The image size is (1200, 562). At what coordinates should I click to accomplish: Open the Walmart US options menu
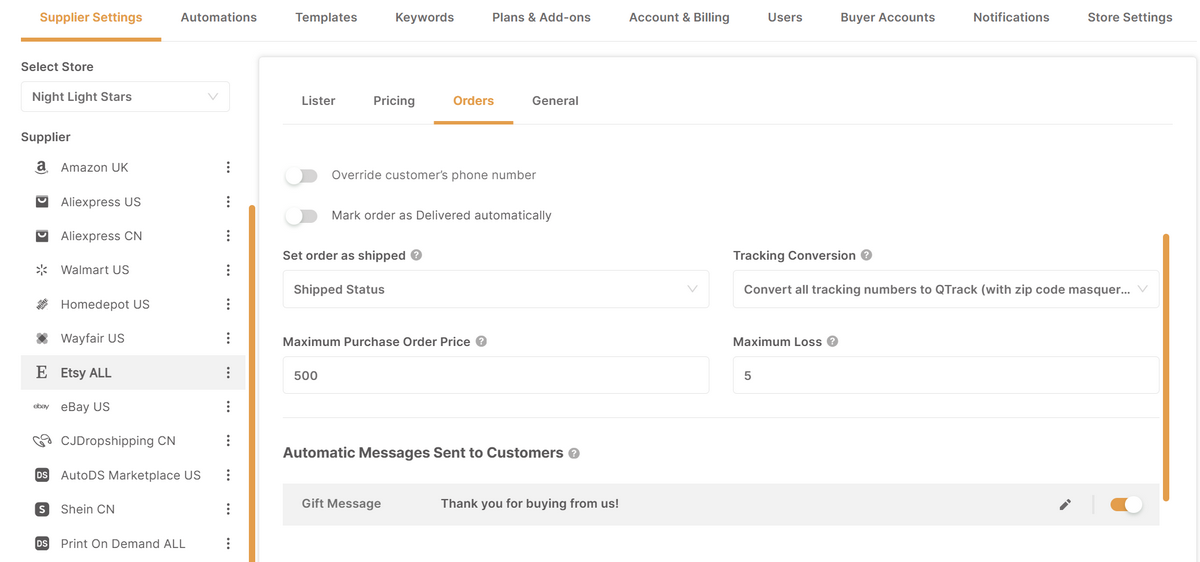(x=228, y=270)
